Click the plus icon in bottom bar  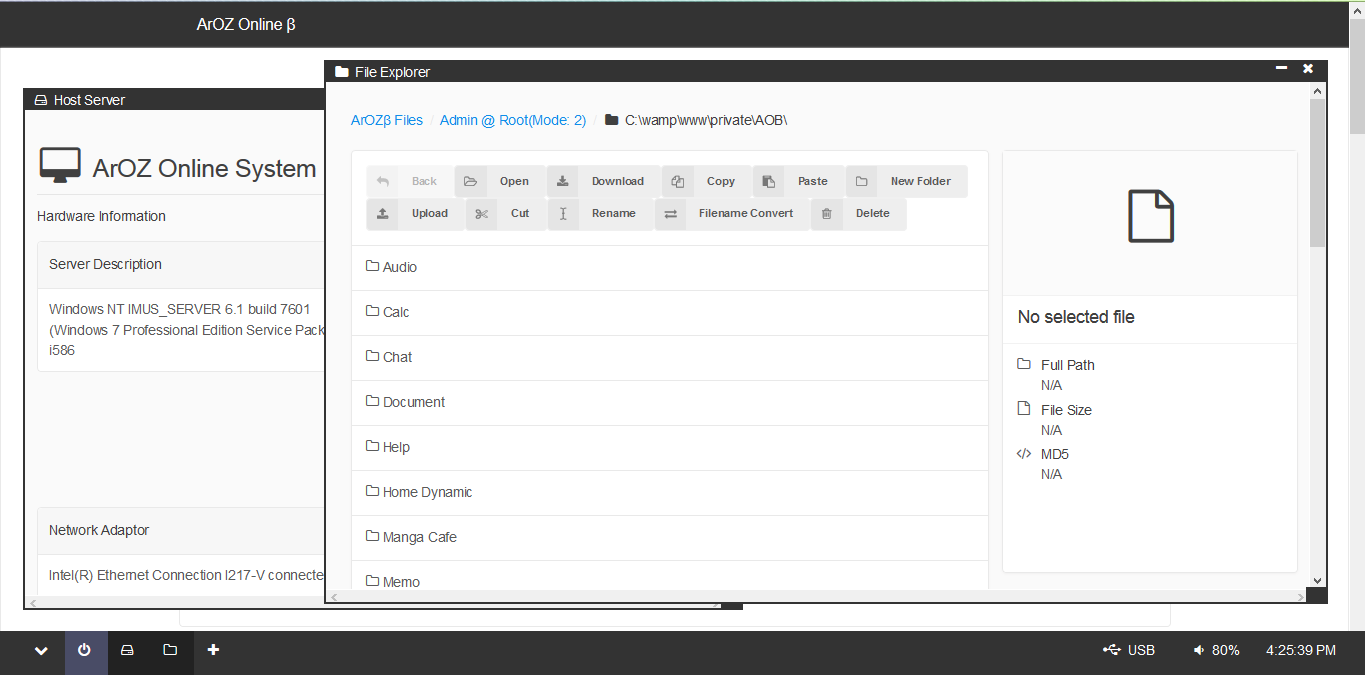pos(213,650)
